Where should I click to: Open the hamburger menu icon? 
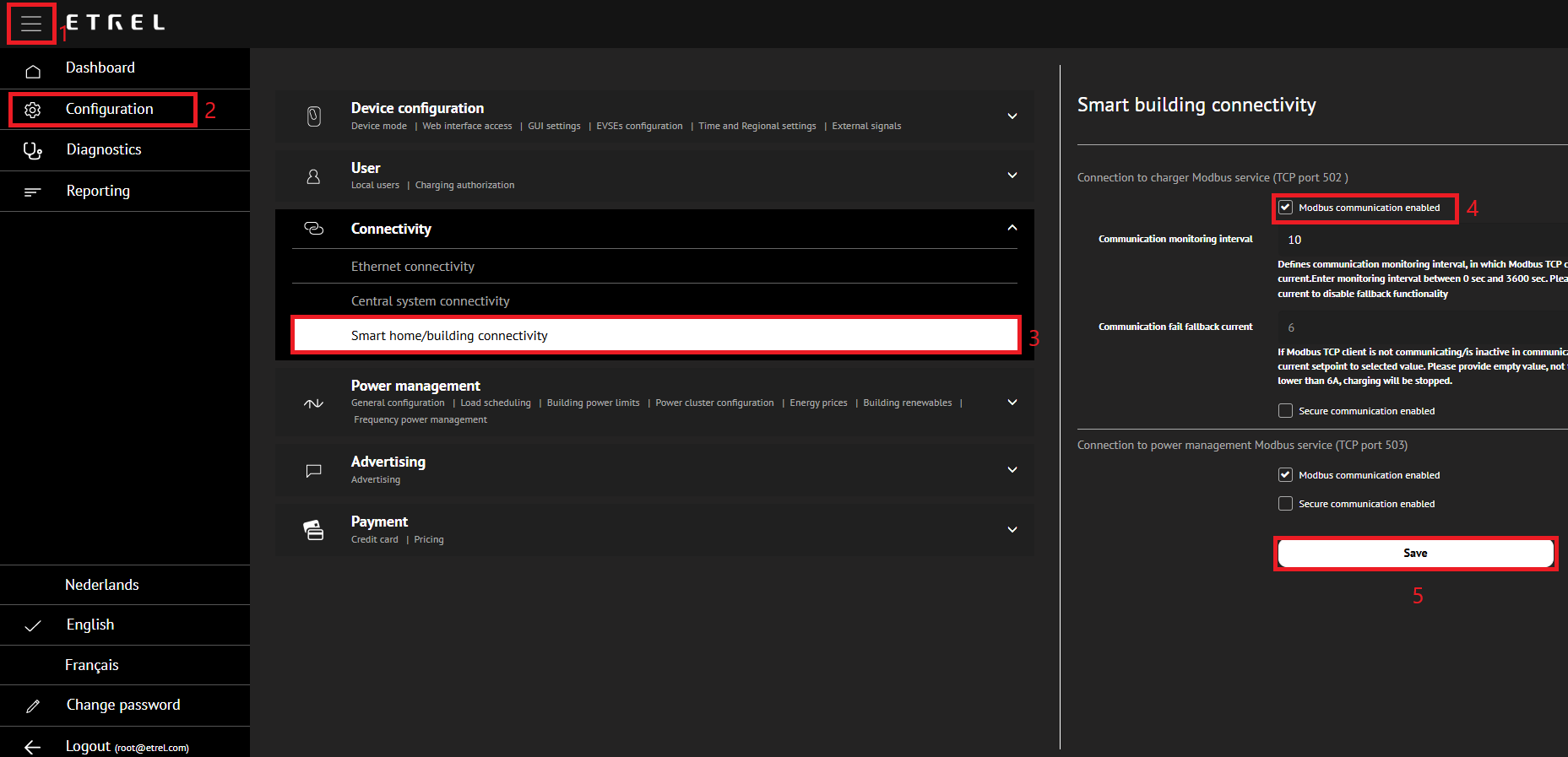click(x=31, y=24)
